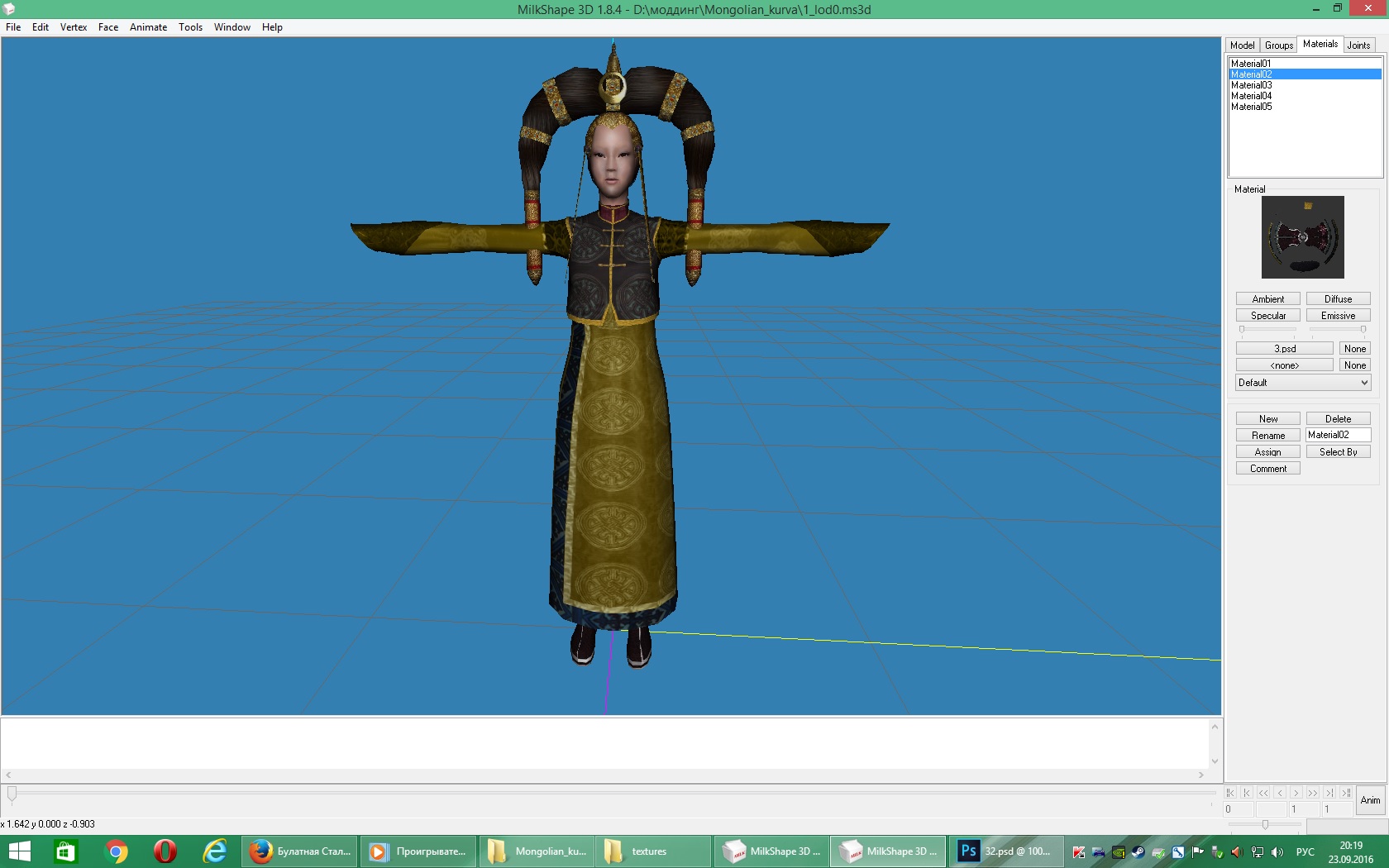Click the animation timeline slider handle
The width and height of the screenshot is (1389, 868).
coord(12,794)
